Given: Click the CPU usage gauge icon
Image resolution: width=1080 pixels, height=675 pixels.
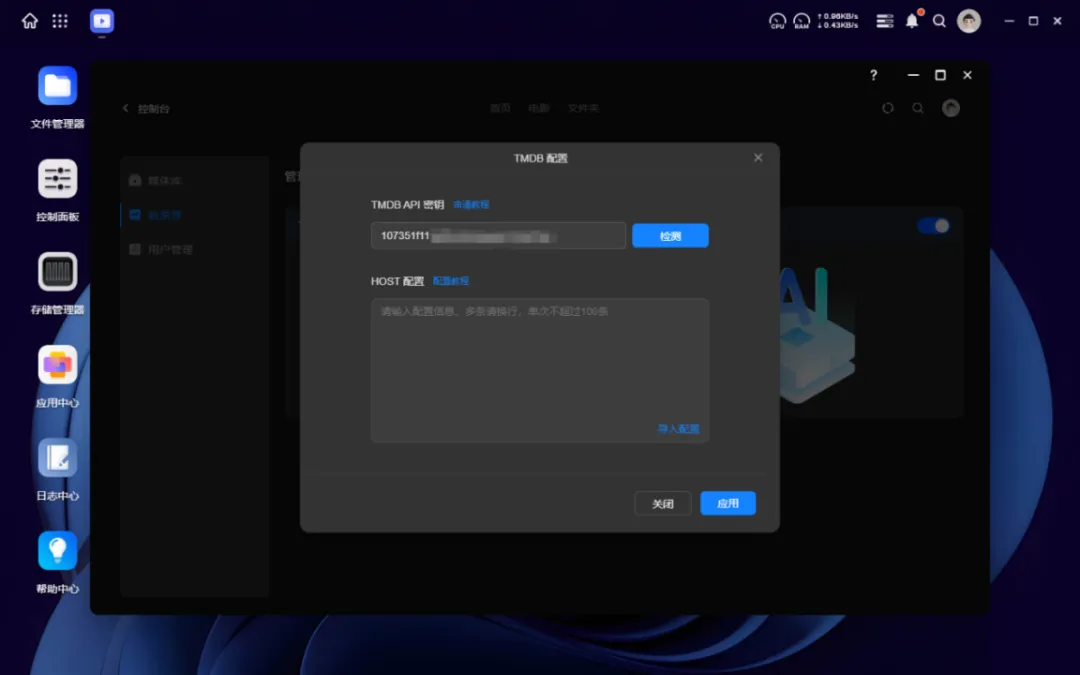Looking at the screenshot, I should 777,21.
